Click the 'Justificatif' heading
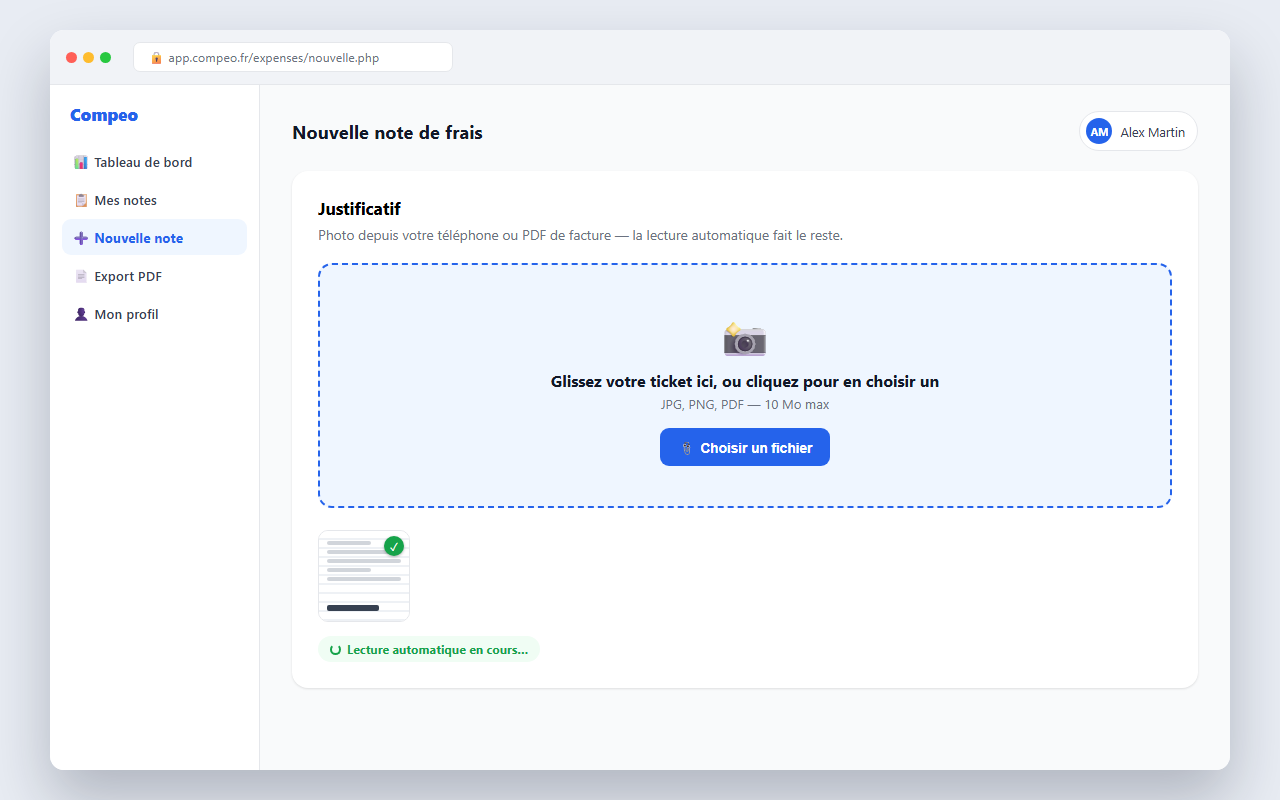This screenshot has width=1280, height=800. [359, 209]
